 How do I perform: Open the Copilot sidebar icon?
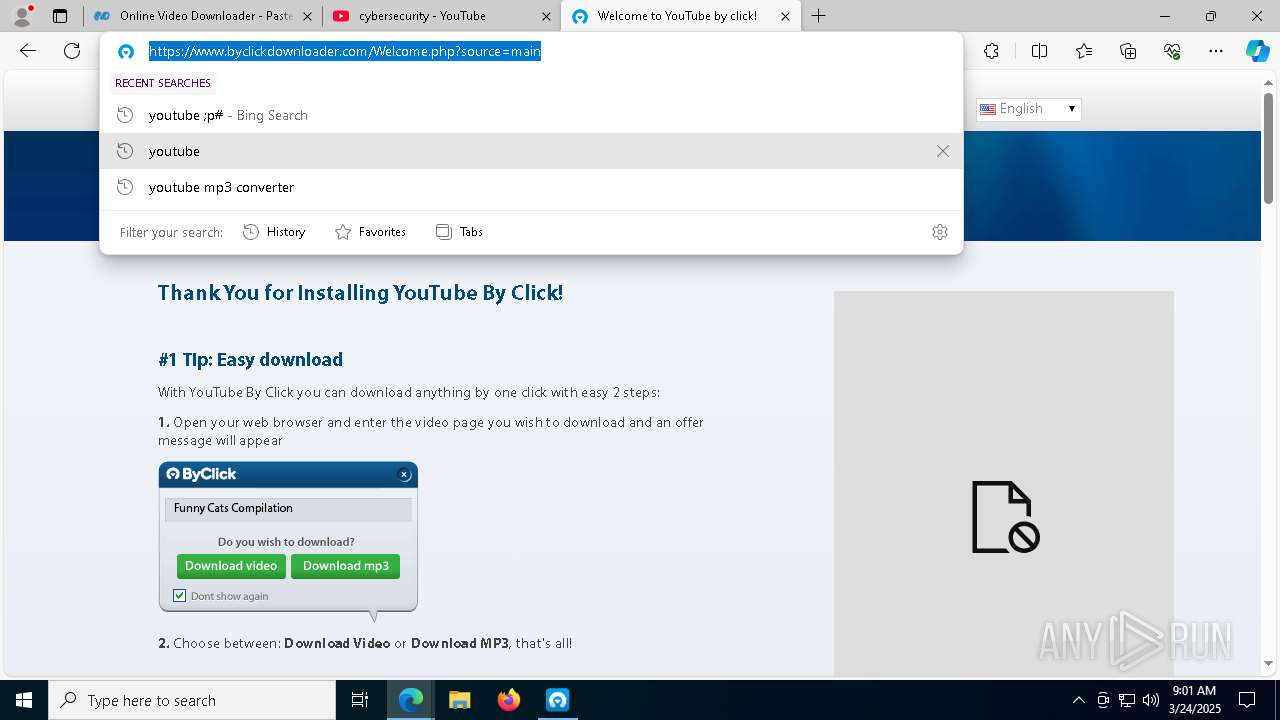pyautogui.click(x=1257, y=51)
